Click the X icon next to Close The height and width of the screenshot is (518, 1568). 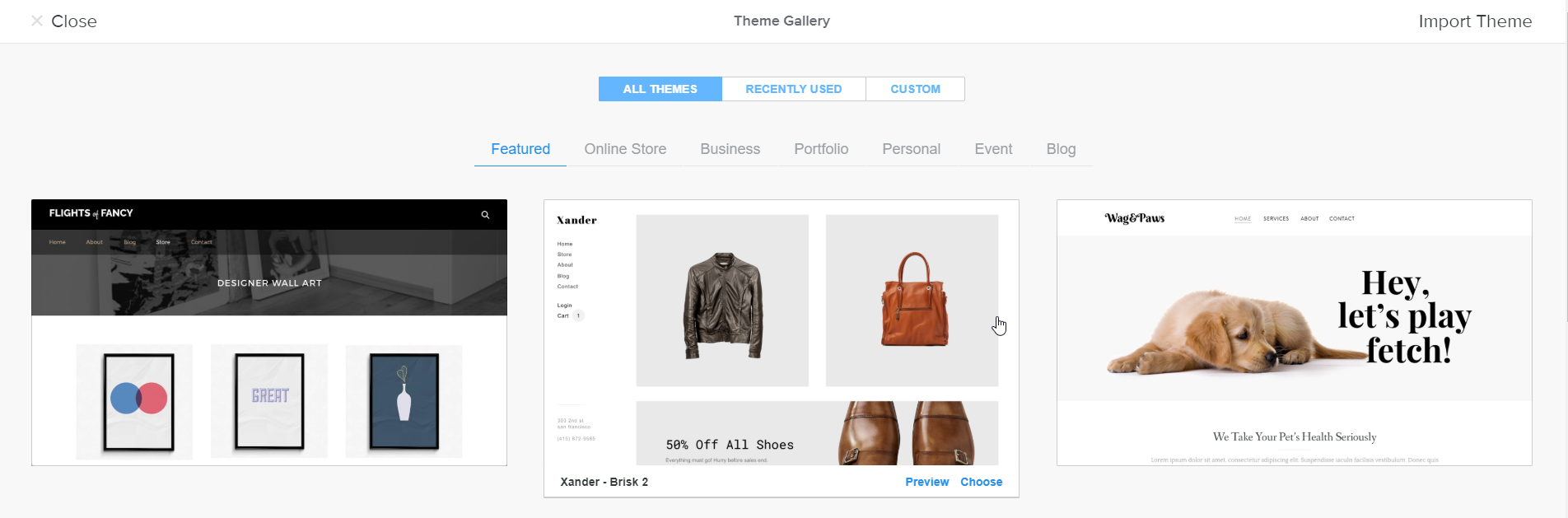point(37,21)
